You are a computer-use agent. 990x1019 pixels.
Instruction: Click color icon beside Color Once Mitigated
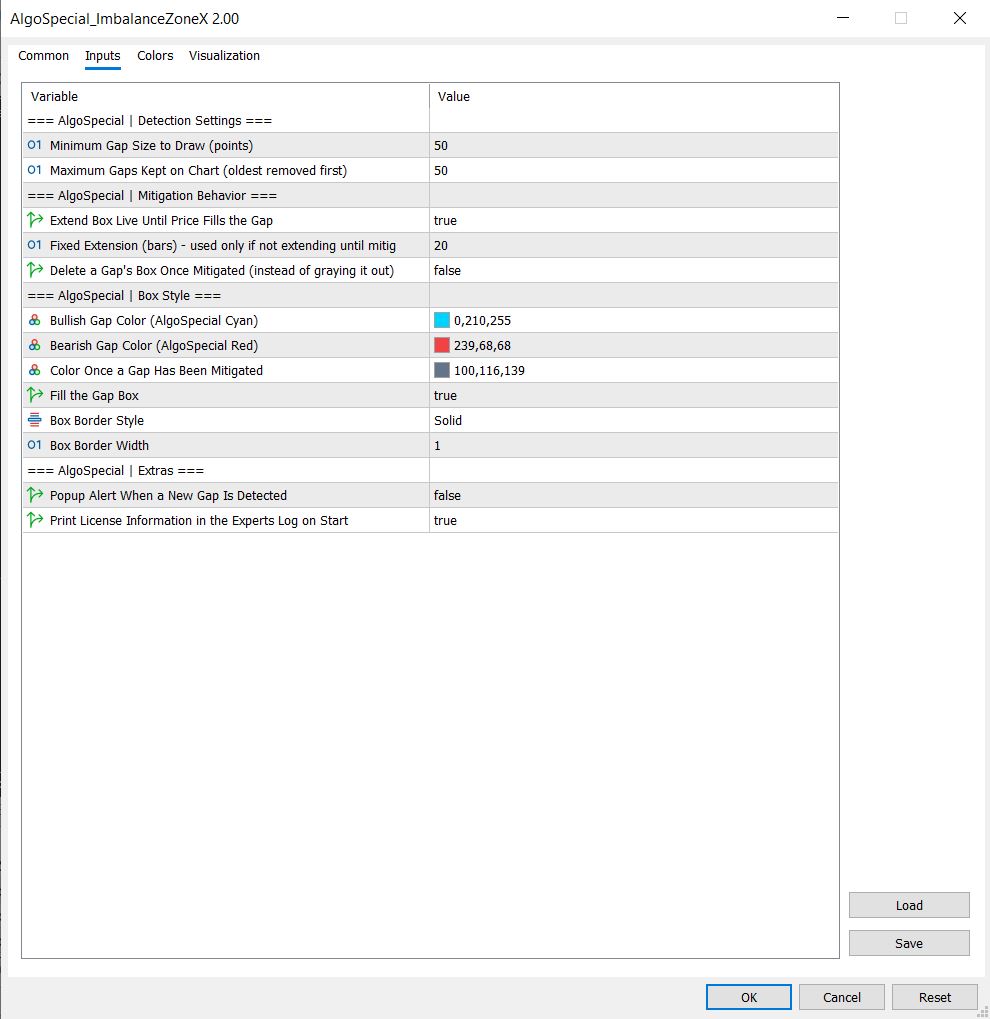[x=34, y=370]
